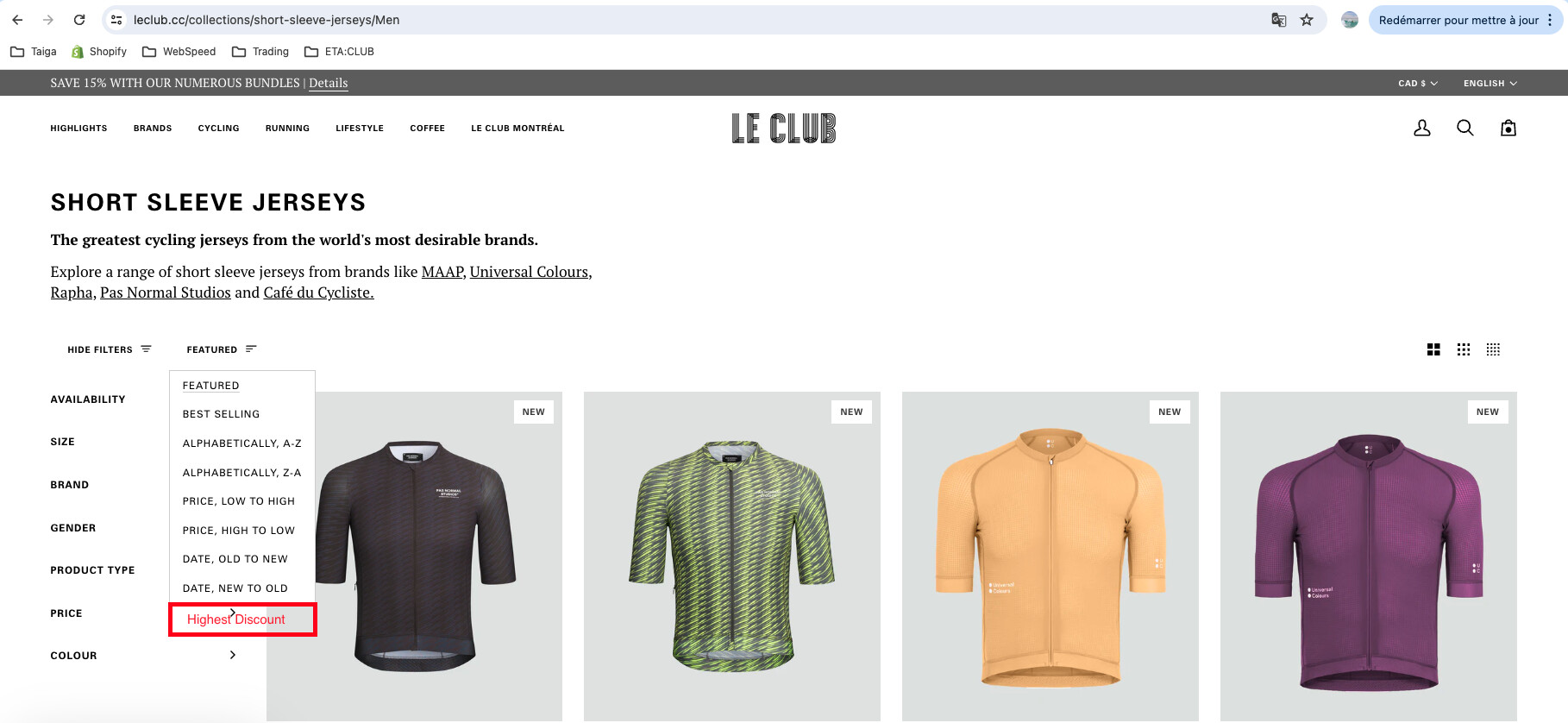Click the search magnifier icon
The image size is (1568, 723).
click(x=1465, y=128)
